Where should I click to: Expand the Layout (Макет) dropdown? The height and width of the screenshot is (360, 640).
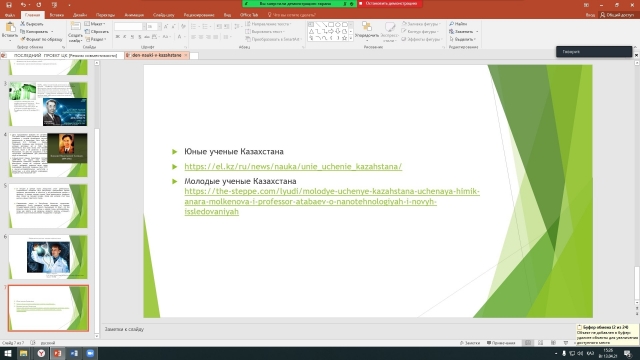click(105, 24)
